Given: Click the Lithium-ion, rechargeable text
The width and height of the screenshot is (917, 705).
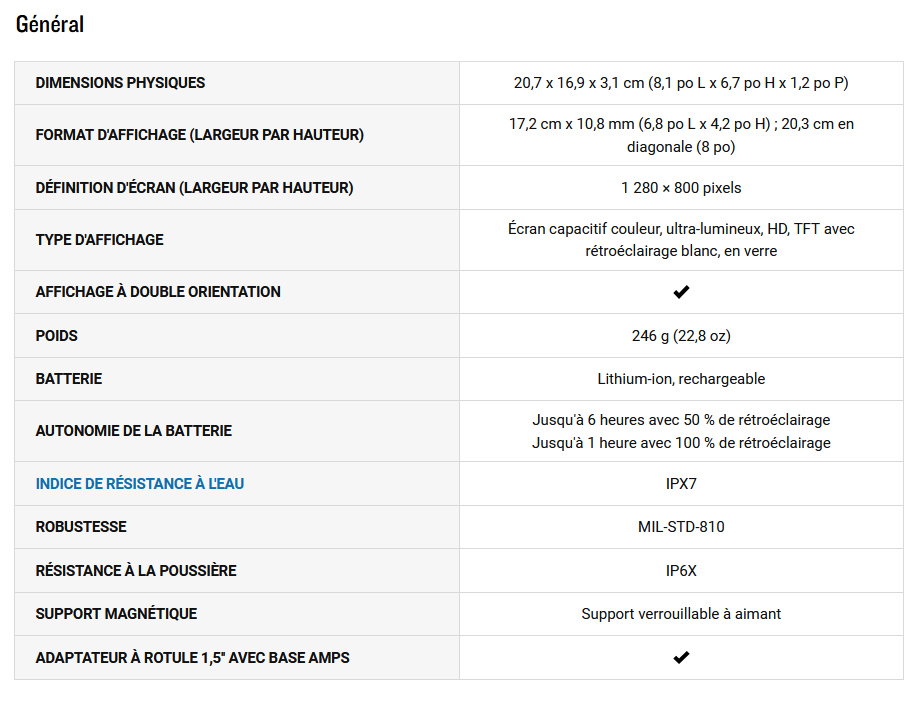Looking at the screenshot, I should [681, 379].
